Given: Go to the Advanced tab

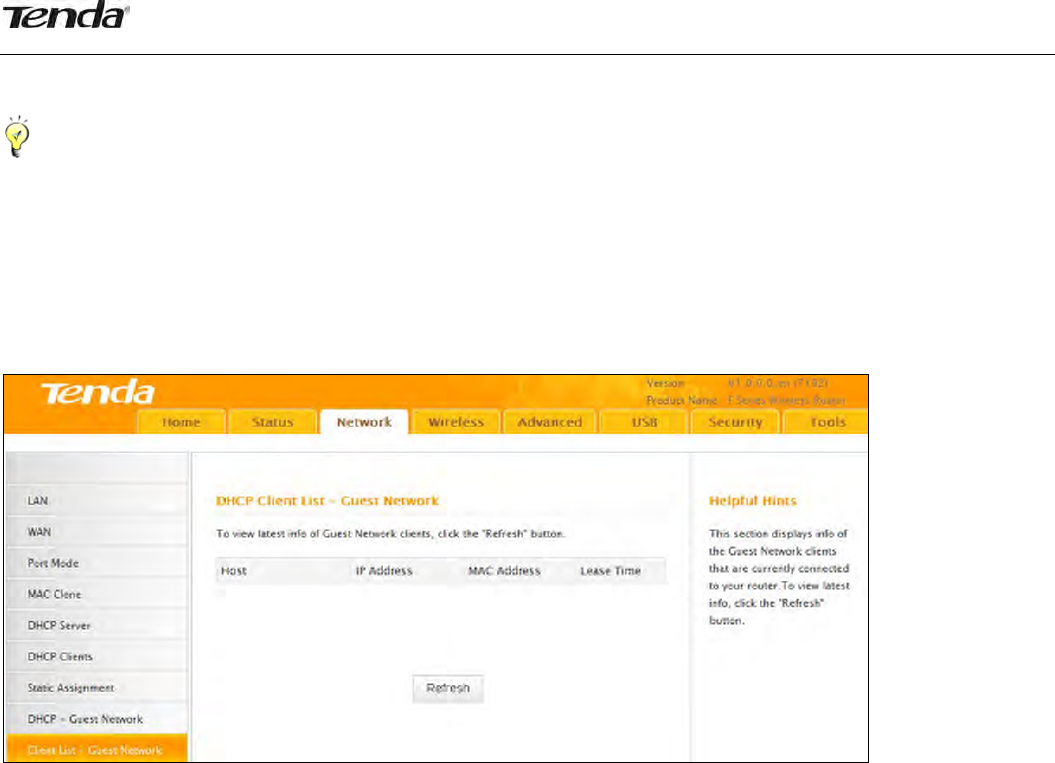Looking at the screenshot, I should (x=550, y=422).
